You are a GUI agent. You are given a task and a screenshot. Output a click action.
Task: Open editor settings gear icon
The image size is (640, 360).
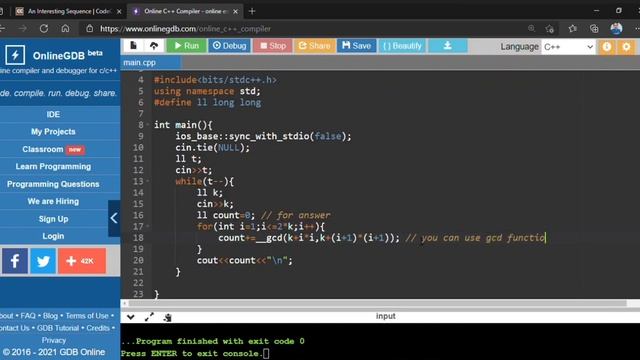(626, 47)
